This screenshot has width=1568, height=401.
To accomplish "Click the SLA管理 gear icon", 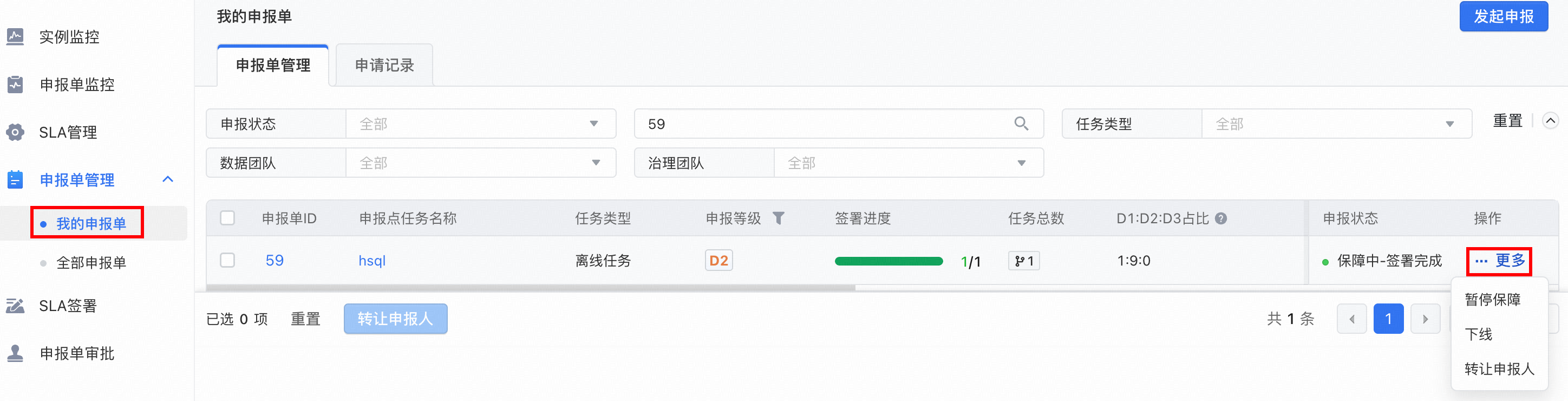I will (x=15, y=132).
